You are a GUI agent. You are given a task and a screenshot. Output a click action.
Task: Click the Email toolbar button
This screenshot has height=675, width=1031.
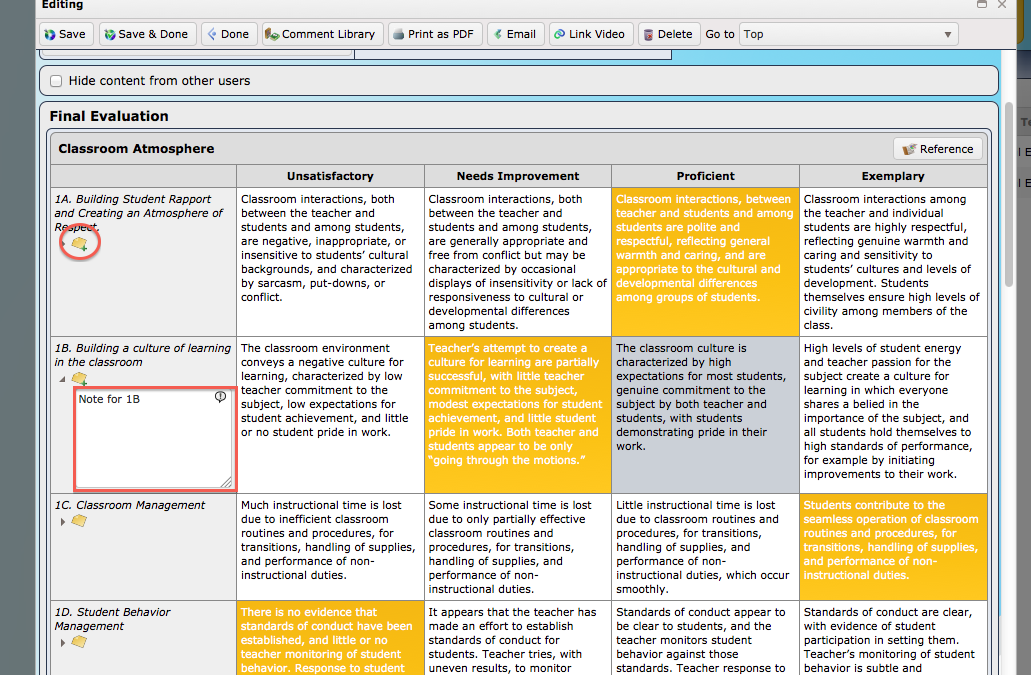(516, 34)
